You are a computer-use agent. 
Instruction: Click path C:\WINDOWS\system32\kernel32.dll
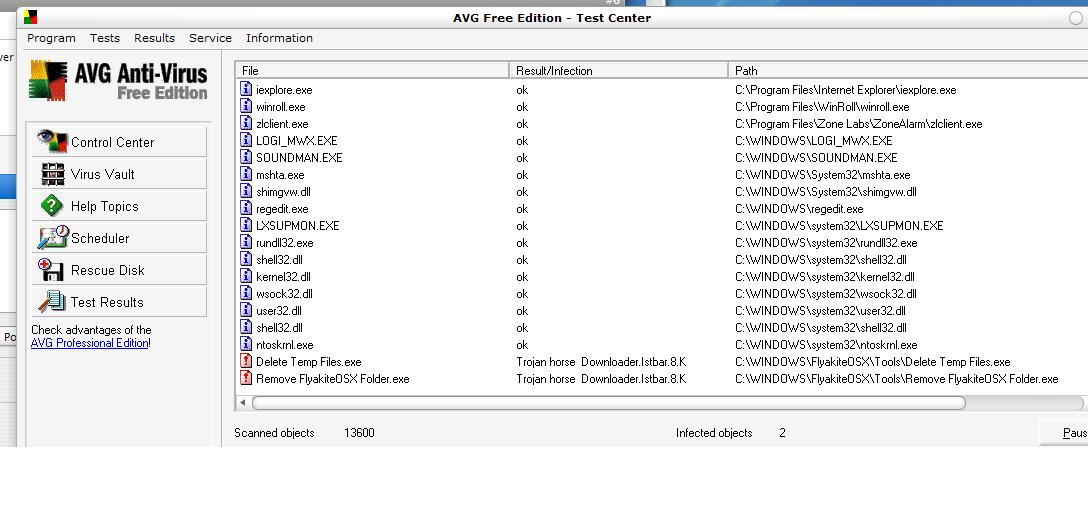tap(824, 277)
